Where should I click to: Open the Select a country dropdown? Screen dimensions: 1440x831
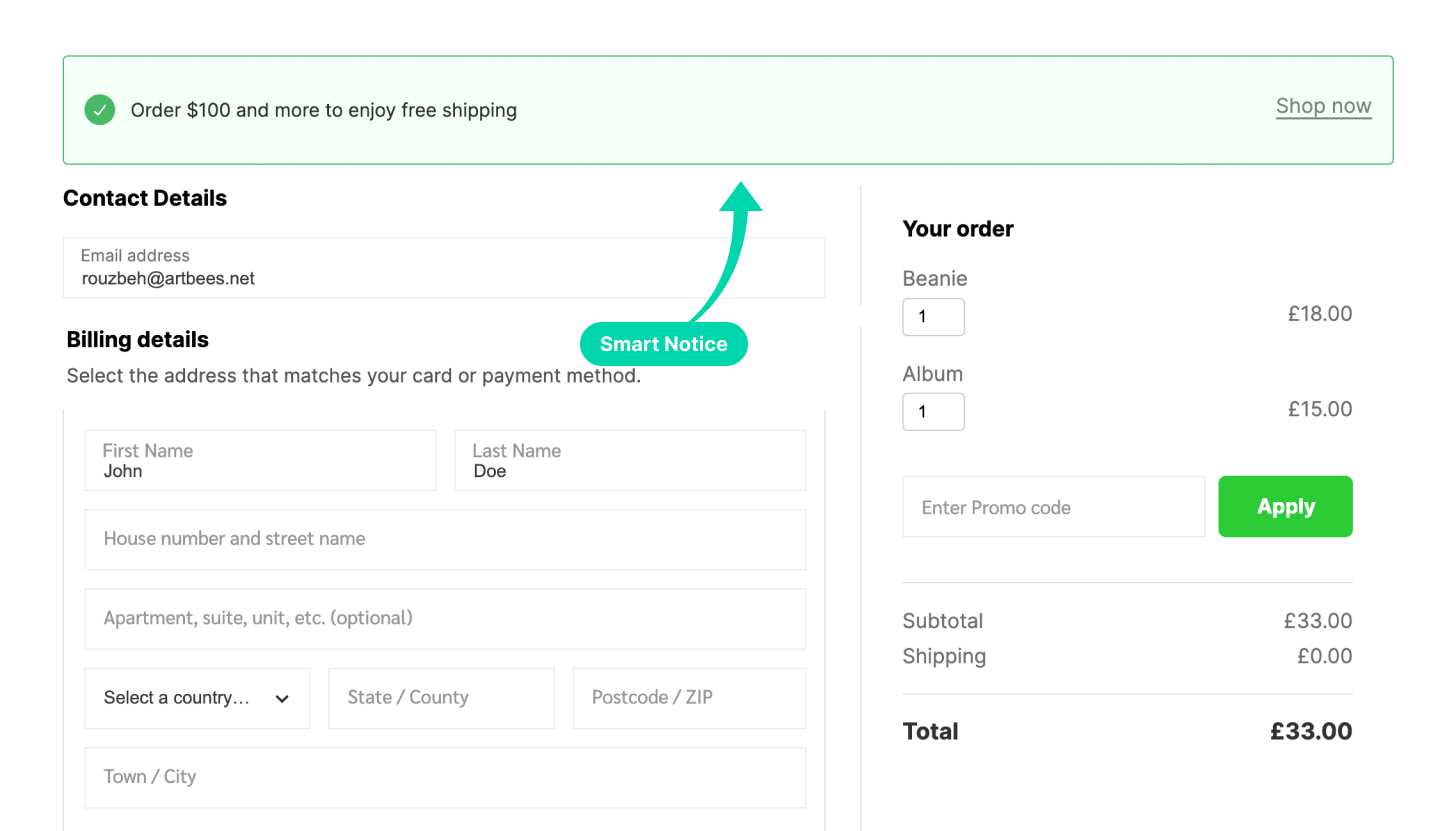click(x=197, y=698)
